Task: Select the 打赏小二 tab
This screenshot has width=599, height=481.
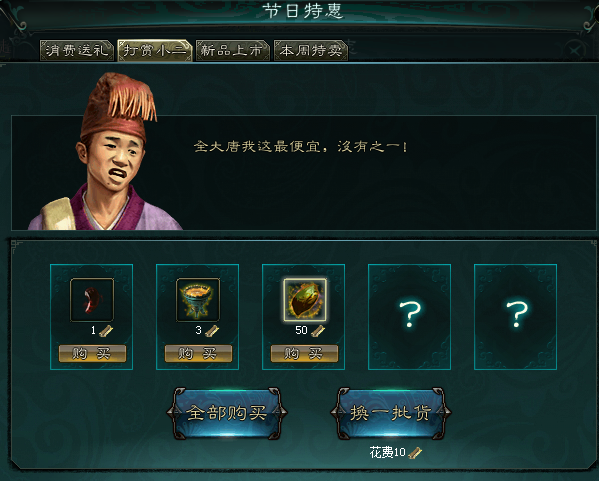Action: coord(155,50)
